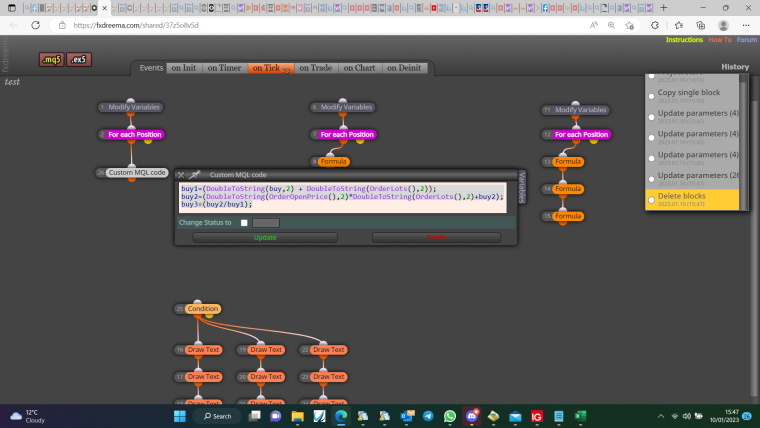Screen dimensions: 760x428
Task: Select the on Tick event tab
Action: pos(270,68)
